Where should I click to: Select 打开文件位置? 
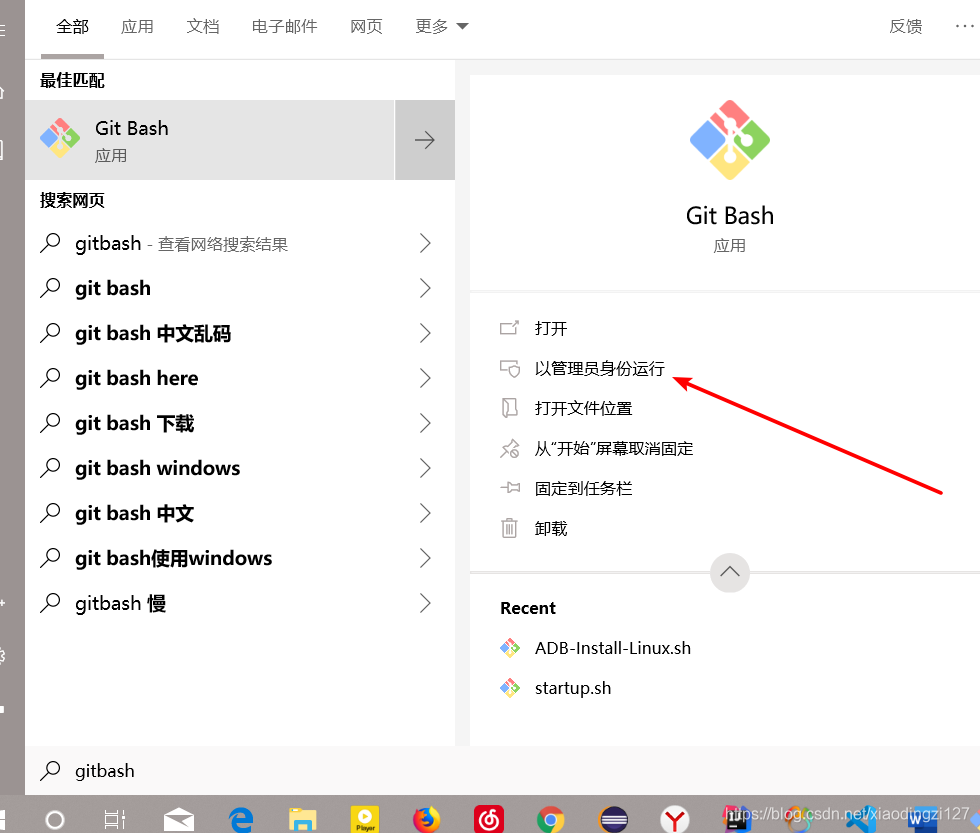tap(583, 408)
